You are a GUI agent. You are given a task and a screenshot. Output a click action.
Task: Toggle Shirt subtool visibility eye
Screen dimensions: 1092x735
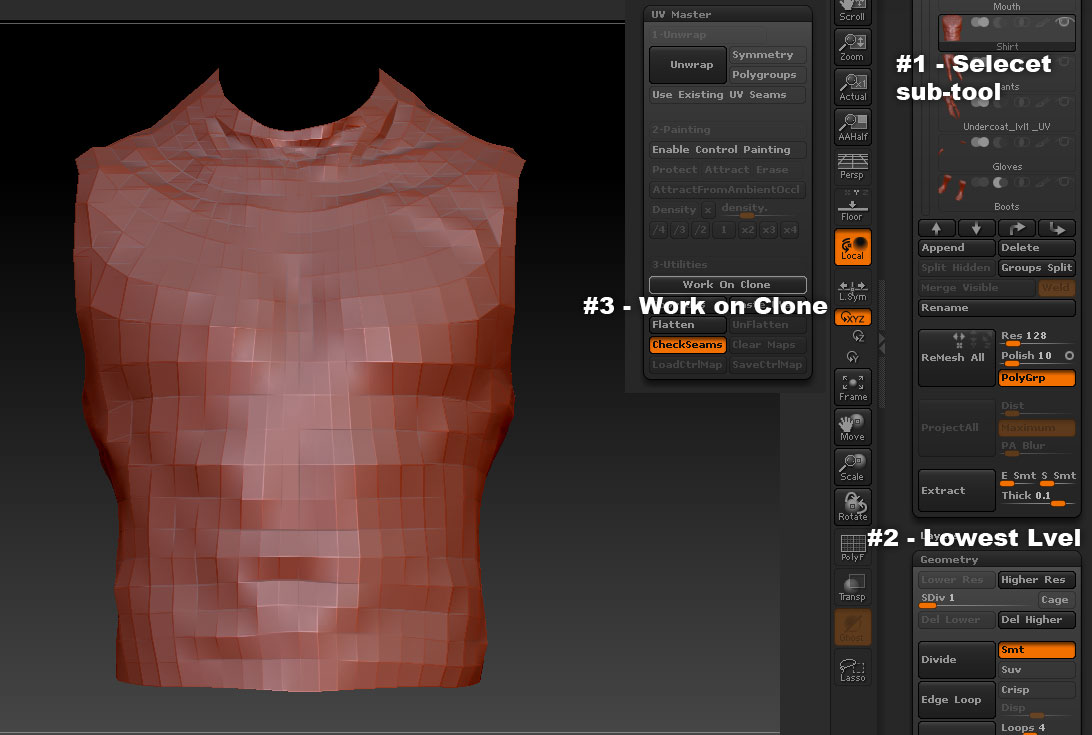[1063, 22]
